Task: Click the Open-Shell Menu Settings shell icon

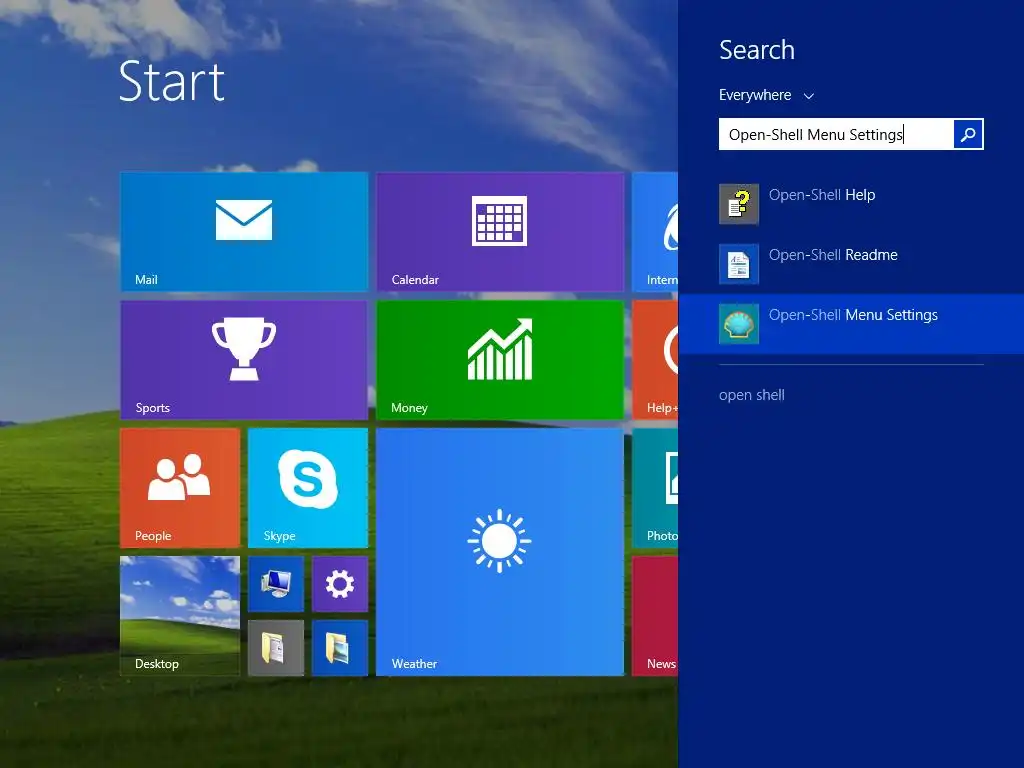Action: pyautogui.click(x=739, y=324)
